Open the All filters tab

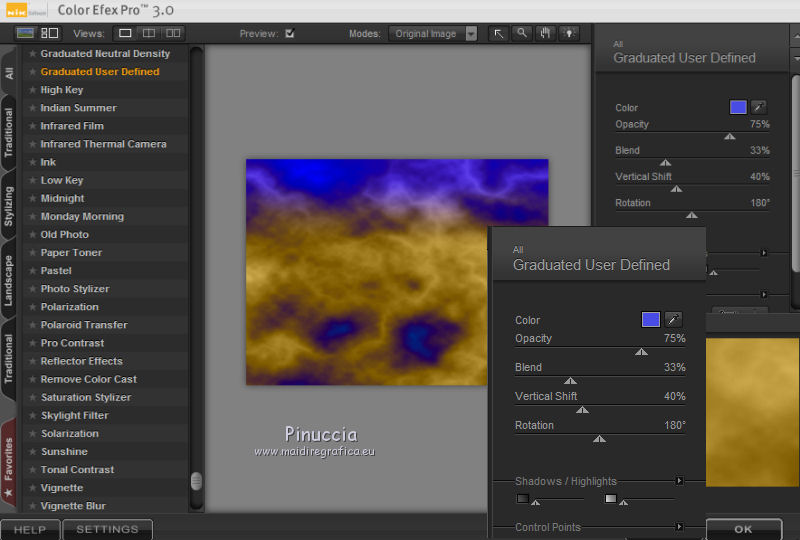(9, 73)
